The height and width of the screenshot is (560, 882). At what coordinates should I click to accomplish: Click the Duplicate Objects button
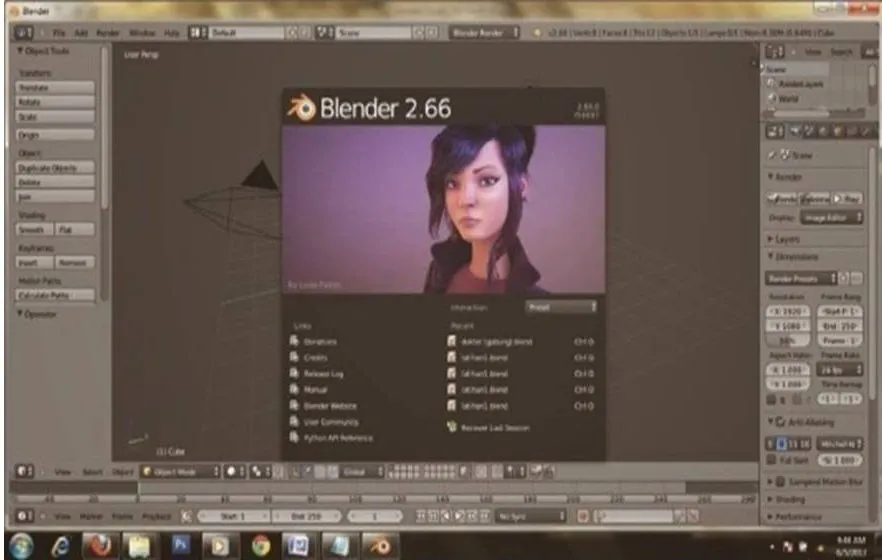(55, 168)
